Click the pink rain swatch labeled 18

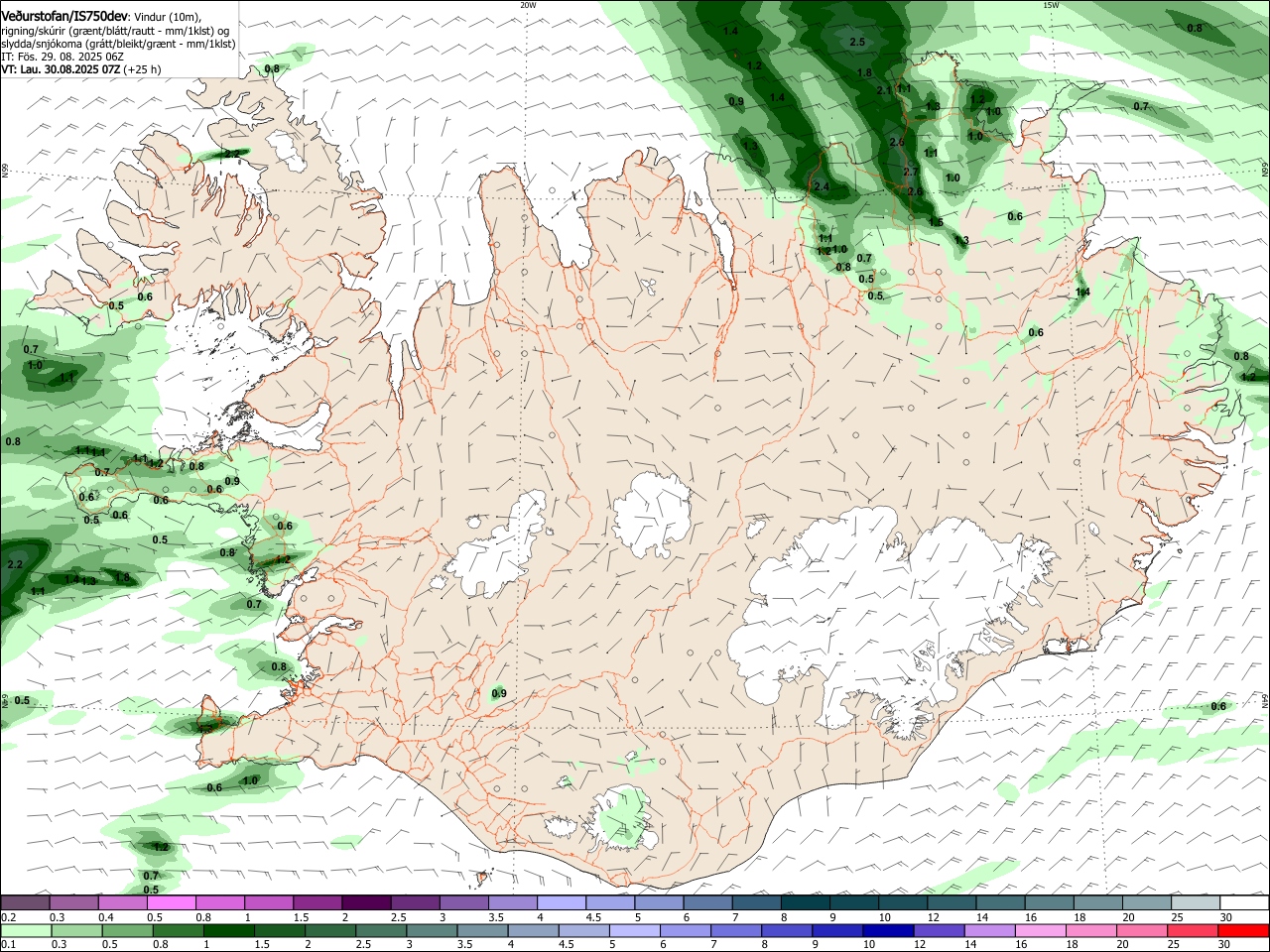pyautogui.click(x=1090, y=930)
